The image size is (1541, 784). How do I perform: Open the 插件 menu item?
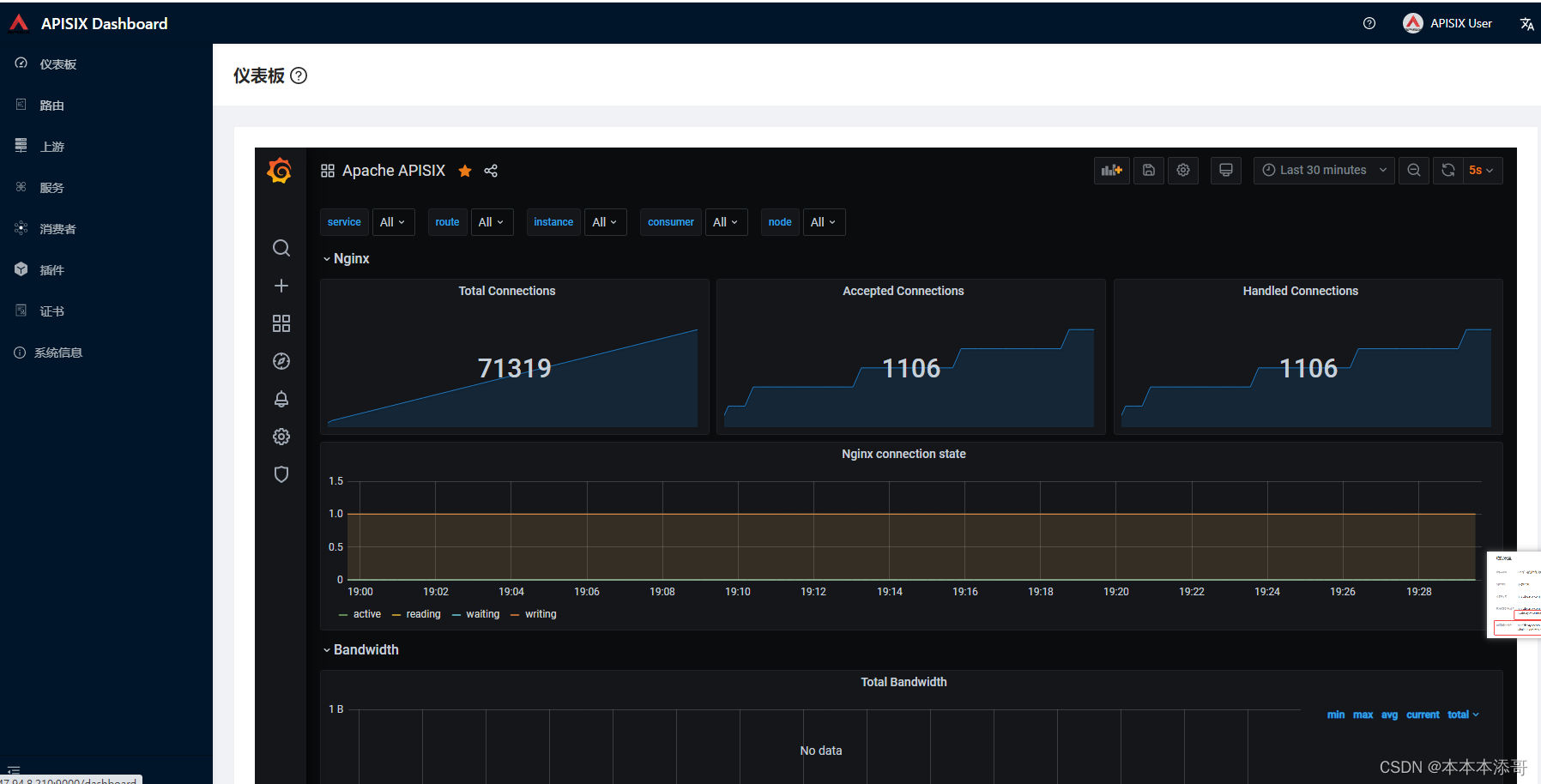[x=106, y=270]
